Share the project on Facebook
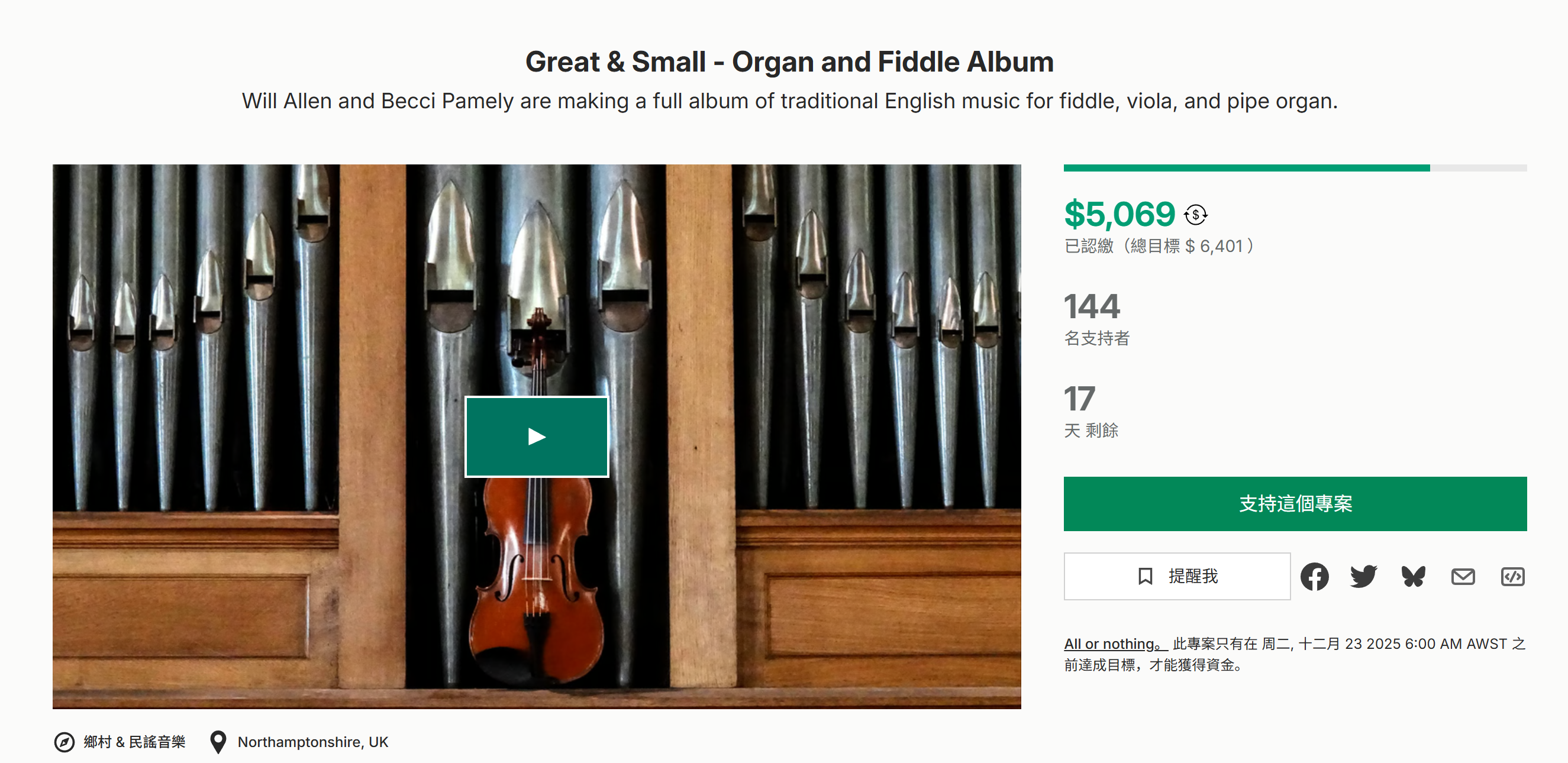 coord(1314,576)
